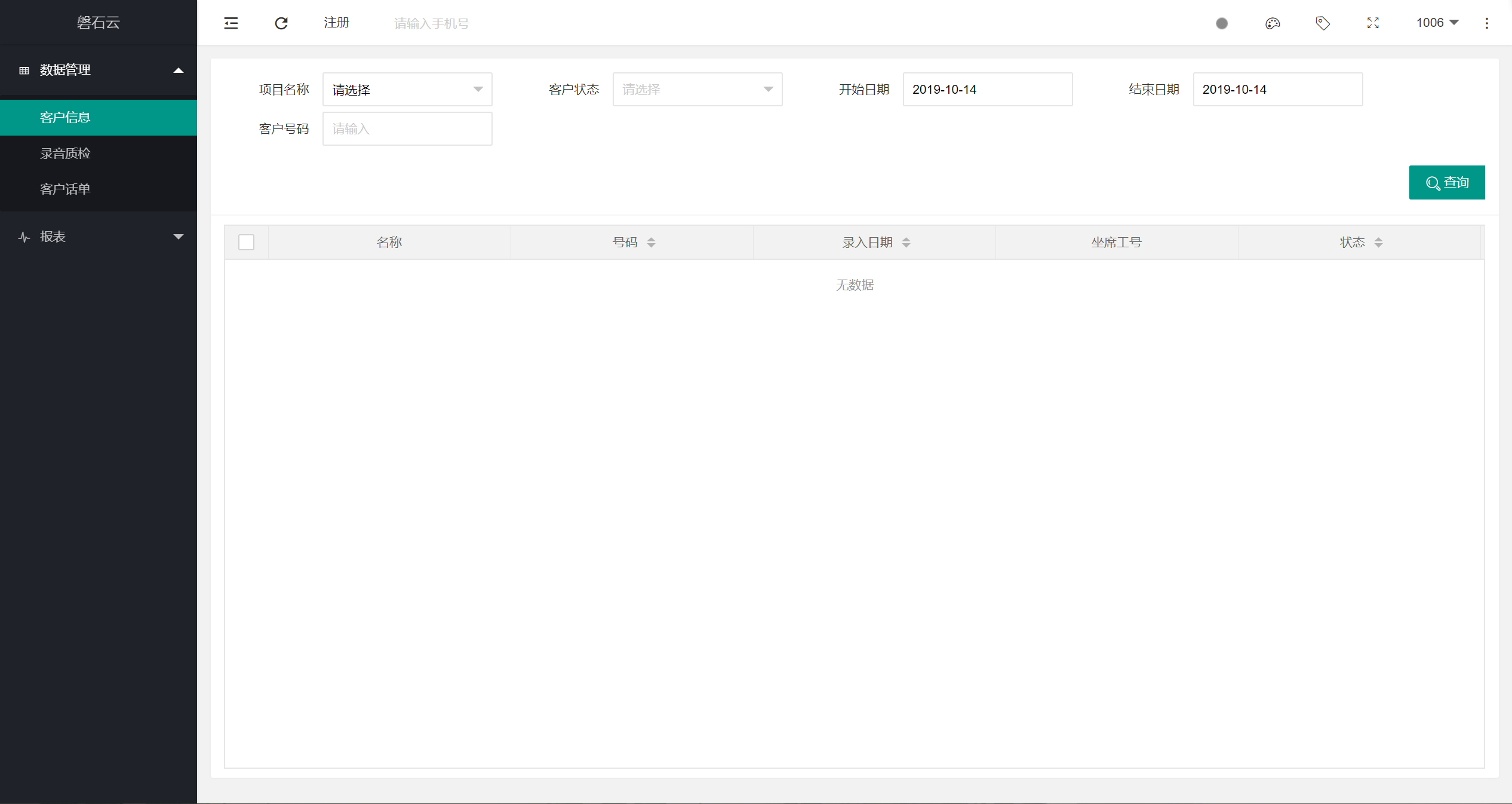Collapse the sidebar menu
Viewport: 1512px width, 804px height.
[230, 23]
